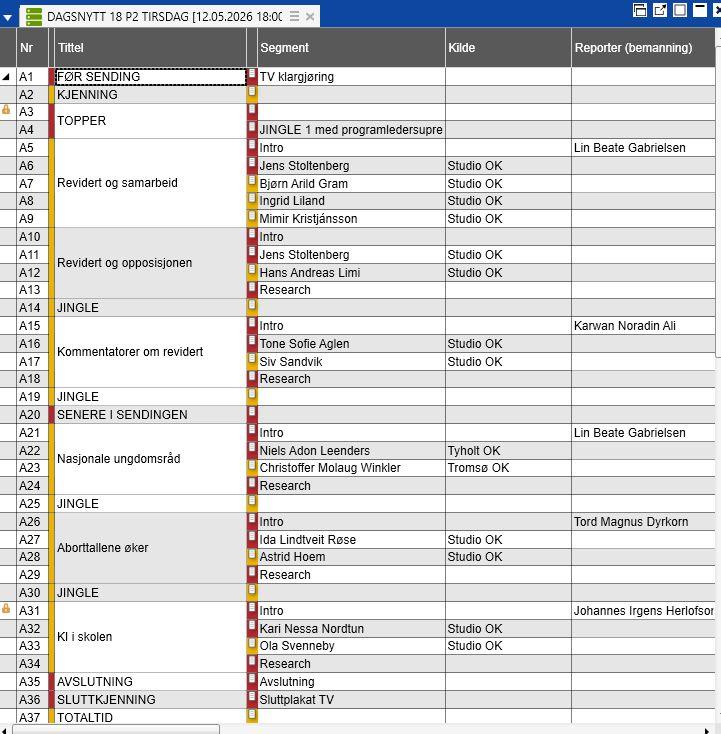Viewport: 721px width, 734px height.
Task: Select row number A25
Action: (30, 504)
